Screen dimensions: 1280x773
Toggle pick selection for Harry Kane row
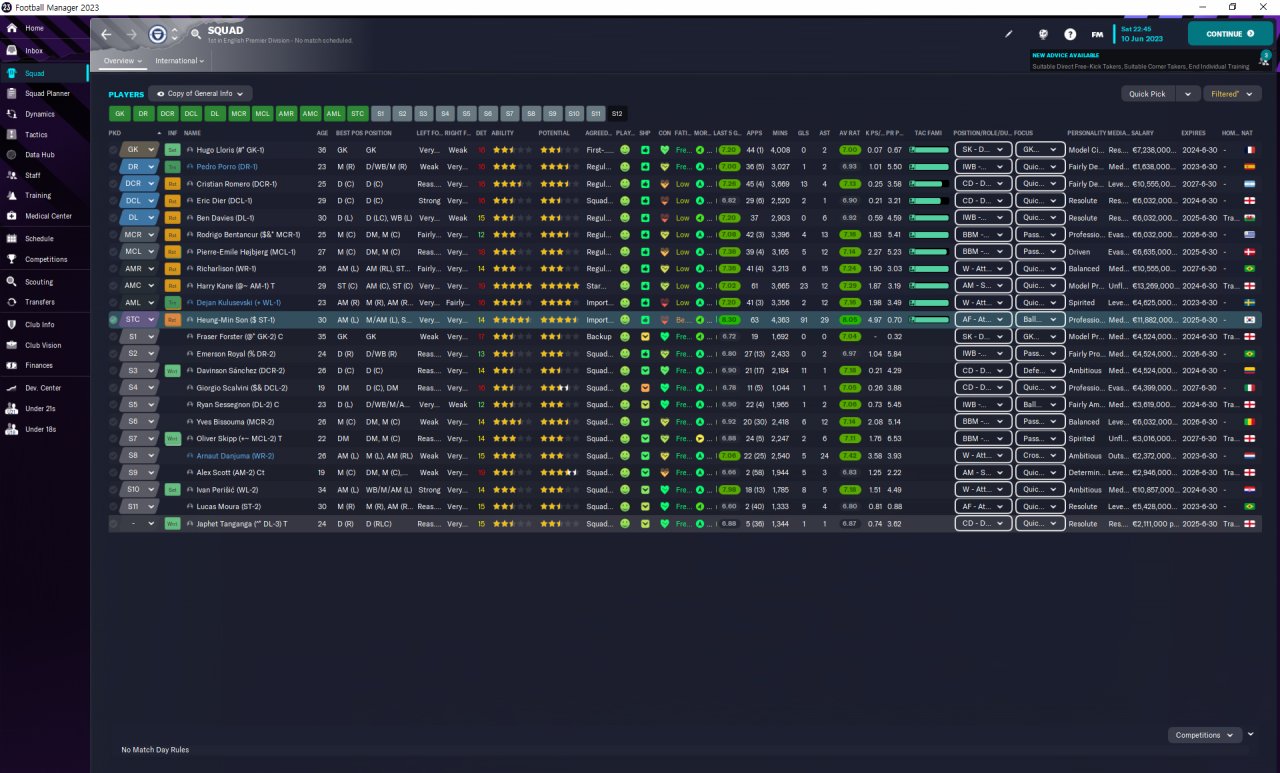114,286
